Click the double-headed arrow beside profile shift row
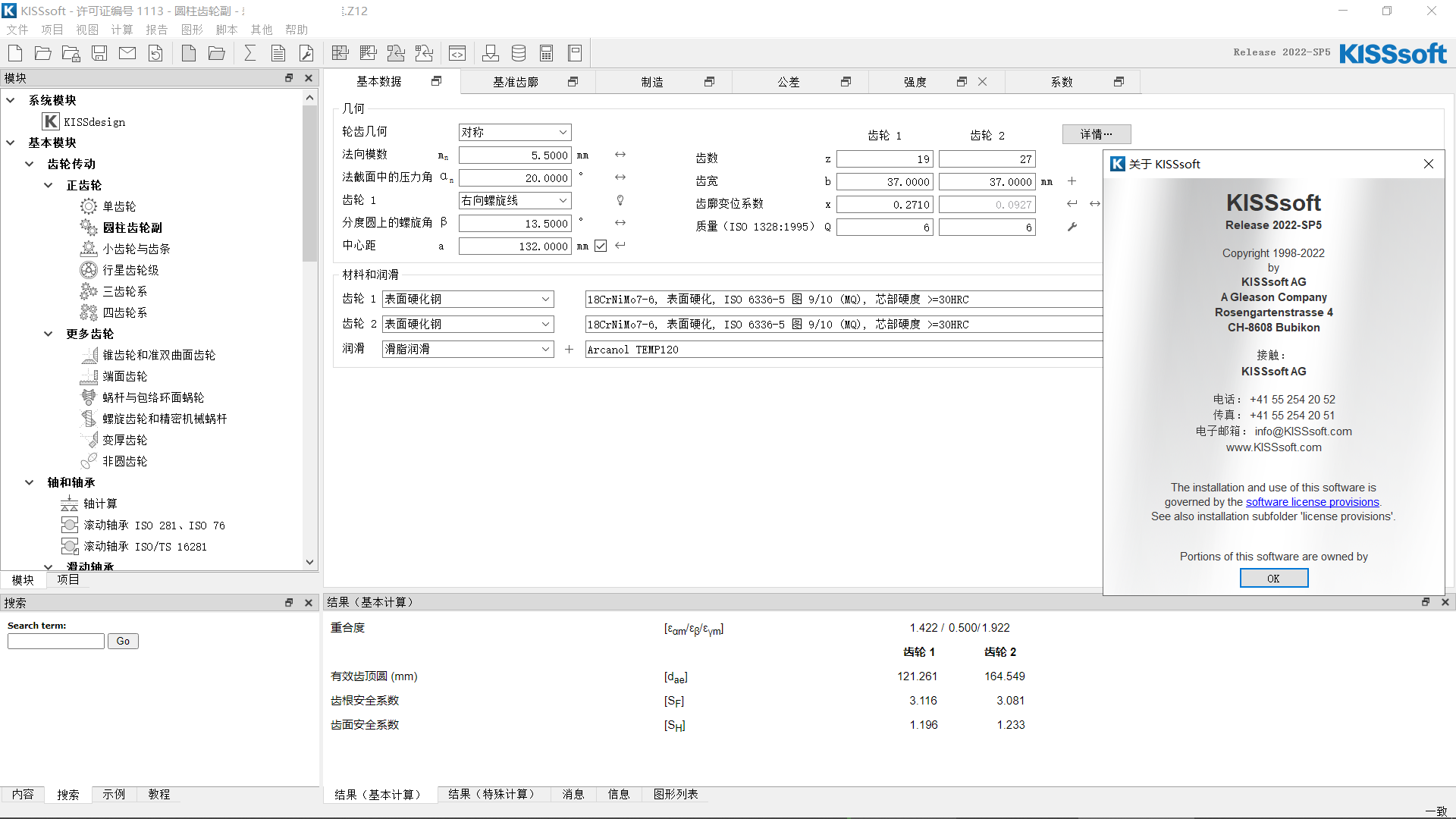 pos(1095,204)
